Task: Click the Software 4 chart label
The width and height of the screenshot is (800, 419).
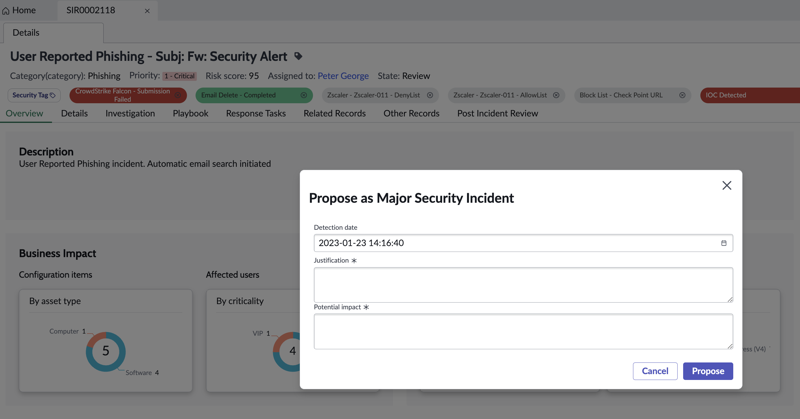Action: pos(142,373)
